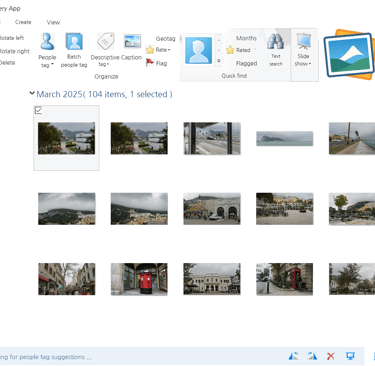Select the bus shelter road photo
This screenshot has height=366, width=375.
tap(212, 138)
